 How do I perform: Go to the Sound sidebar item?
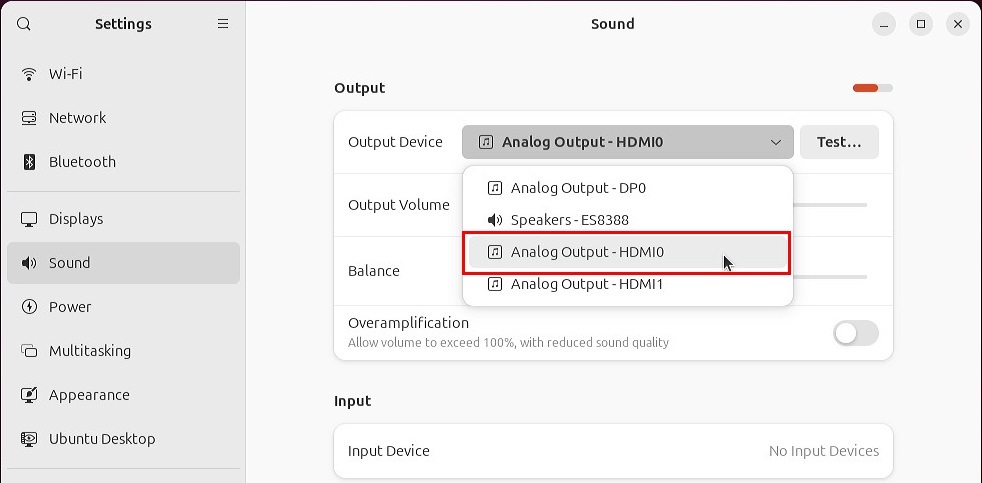click(x=70, y=263)
